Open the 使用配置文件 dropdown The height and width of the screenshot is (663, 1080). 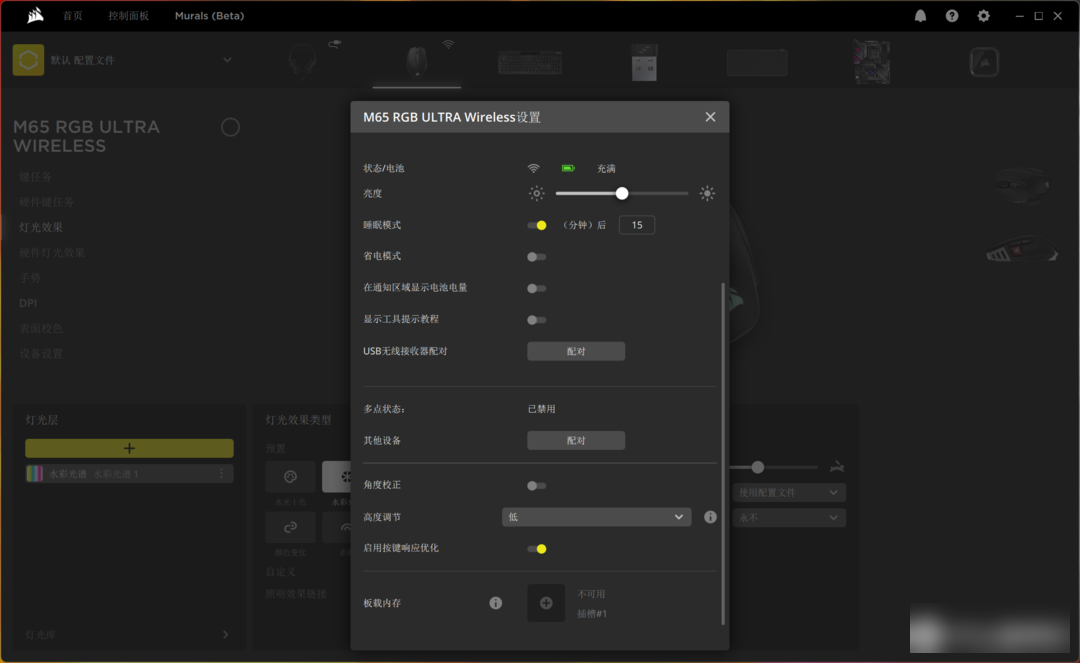click(789, 493)
